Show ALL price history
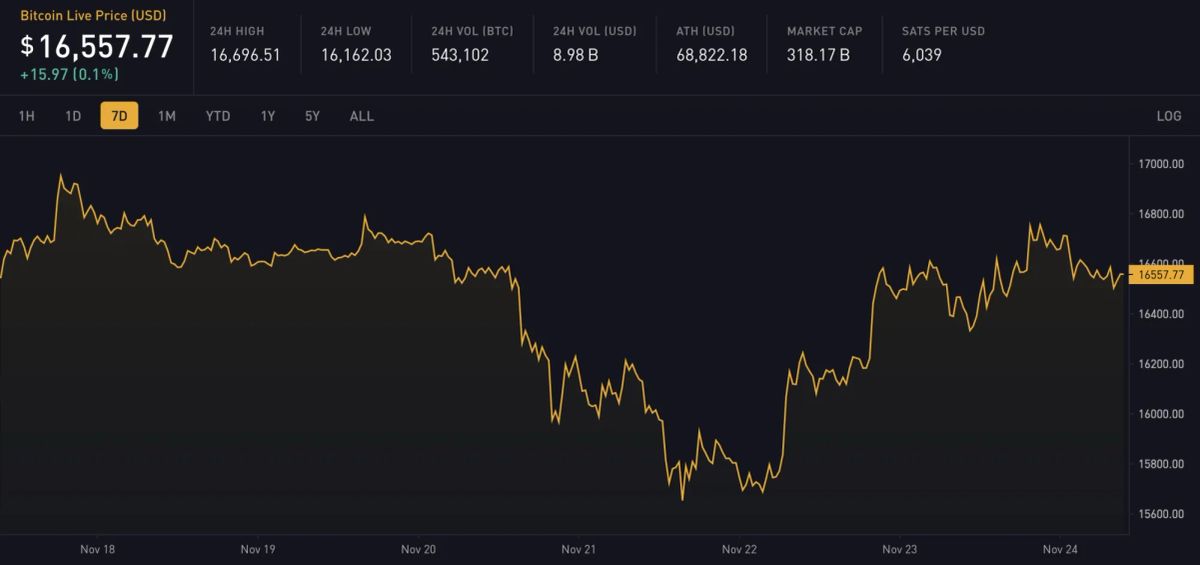The width and height of the screenshot is (1200, 565). point(362,116)
